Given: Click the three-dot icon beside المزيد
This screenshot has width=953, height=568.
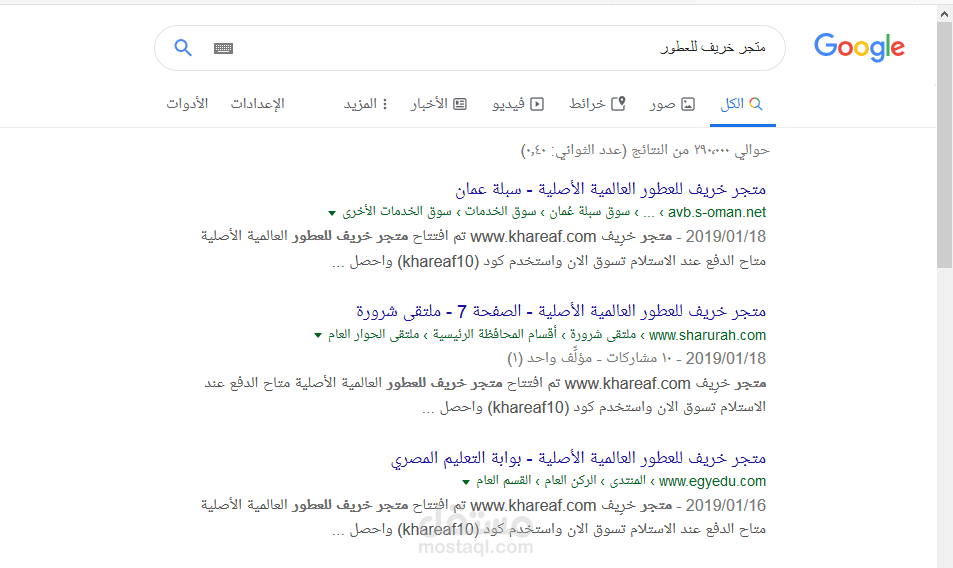Looking at the screenshot, I should (385, 104).
